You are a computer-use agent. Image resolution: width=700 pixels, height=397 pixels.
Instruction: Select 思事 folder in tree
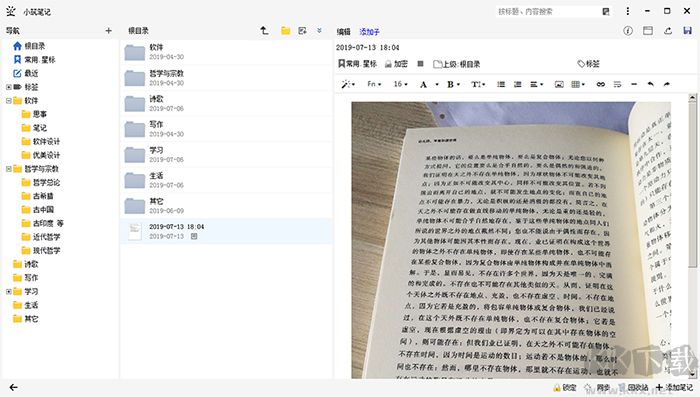pos(34,114)
